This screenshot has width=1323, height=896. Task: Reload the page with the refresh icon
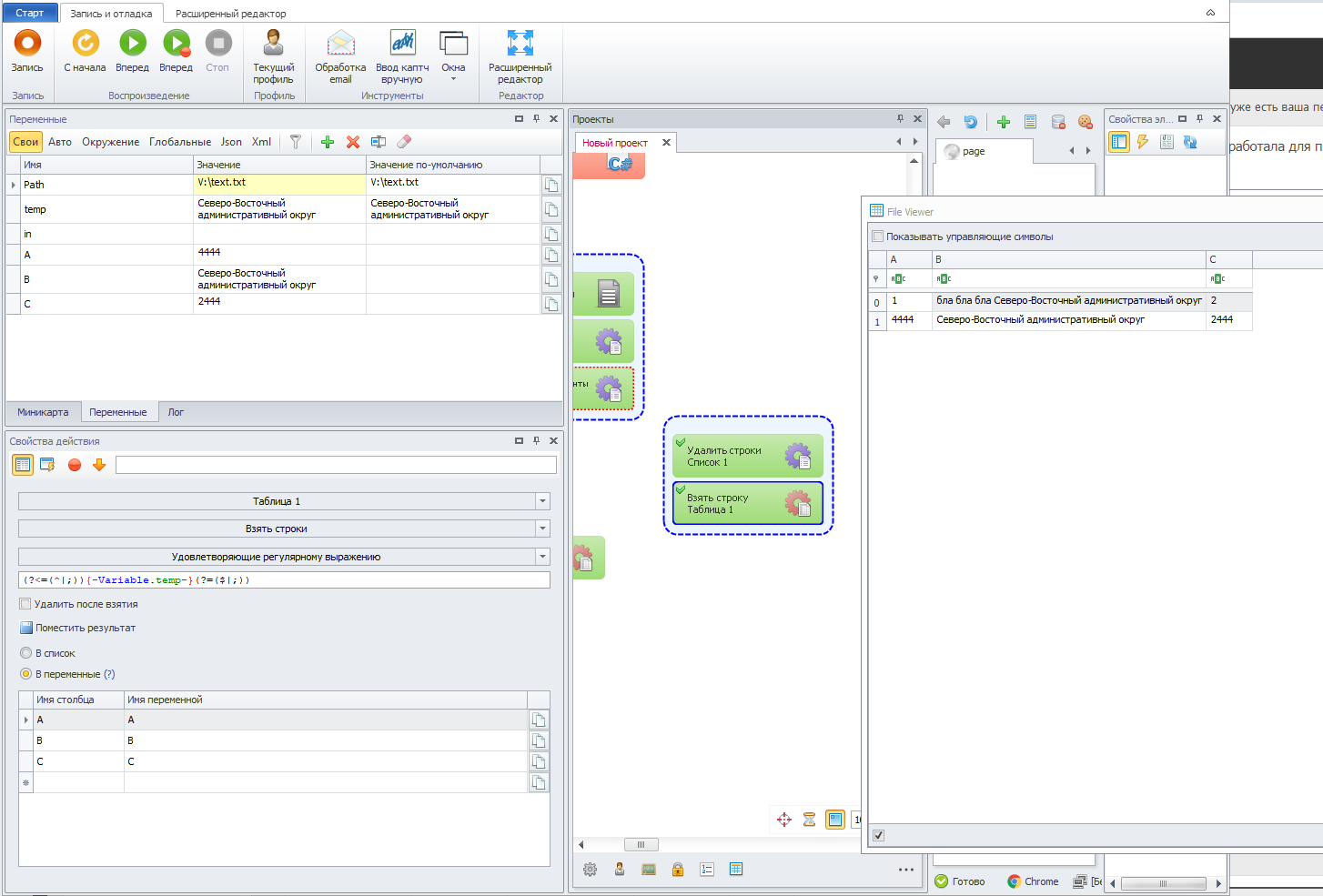[x=970, y=122]
